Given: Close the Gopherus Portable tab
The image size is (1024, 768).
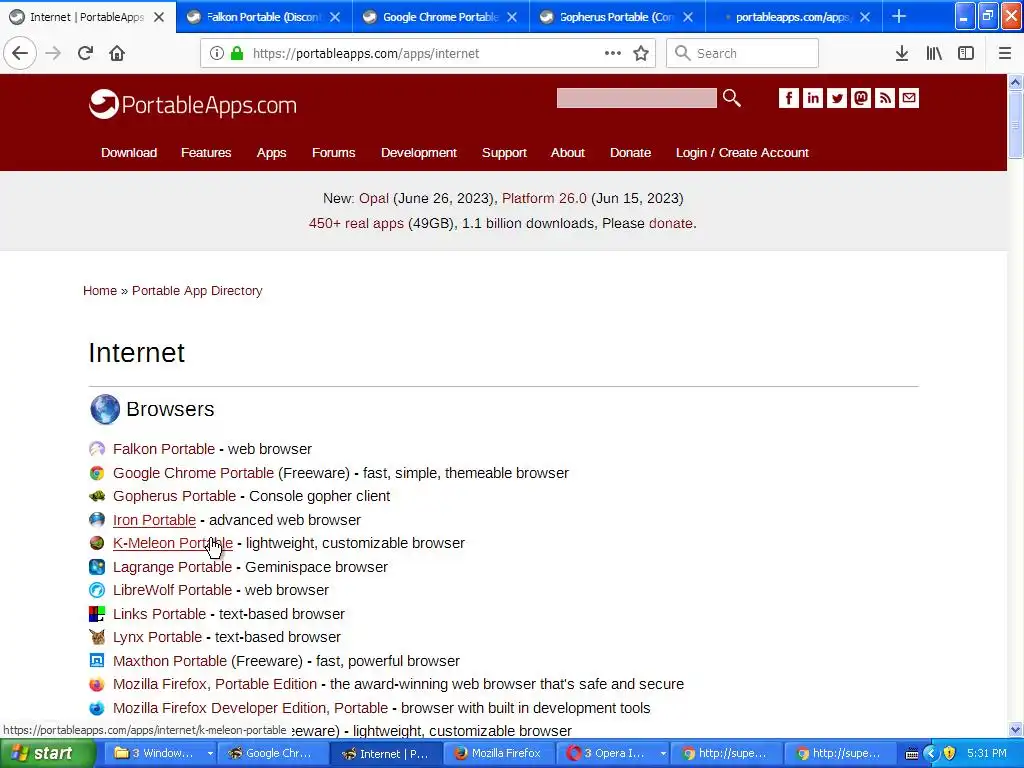Looking at the screenshot, I should point(688,17).
